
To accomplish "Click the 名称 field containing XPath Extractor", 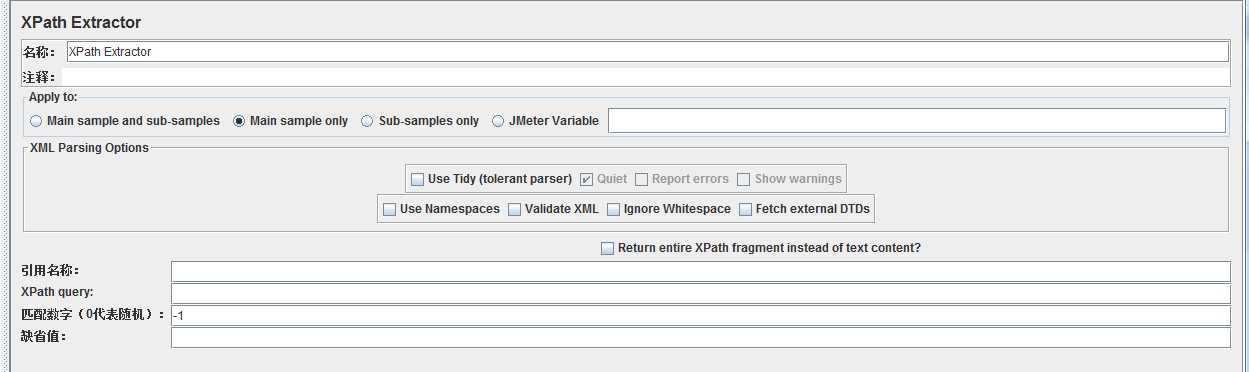I will tap(647, 52).
